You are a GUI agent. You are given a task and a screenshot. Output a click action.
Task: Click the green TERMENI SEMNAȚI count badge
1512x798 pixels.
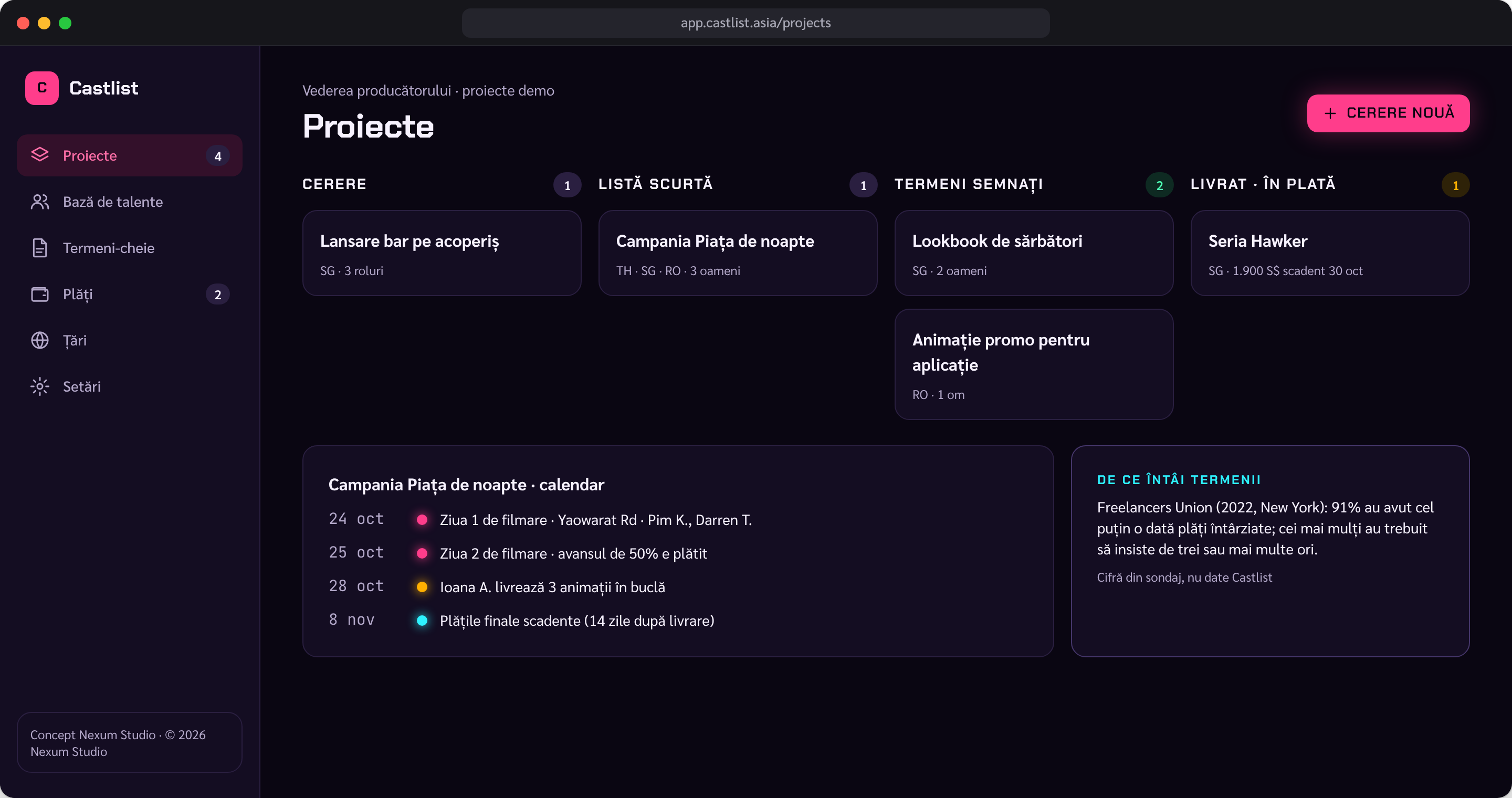click(x=1159, y=185)
